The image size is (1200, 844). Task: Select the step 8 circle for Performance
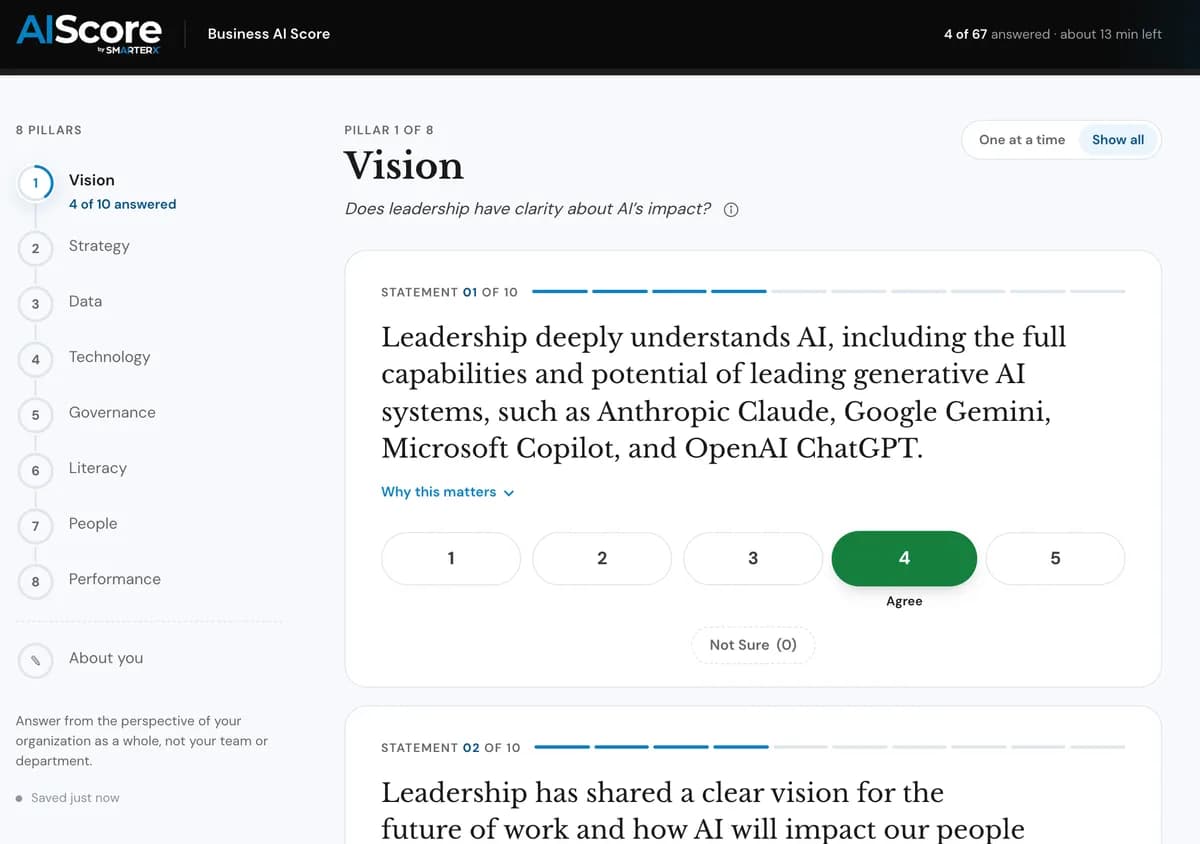point(35,581)
